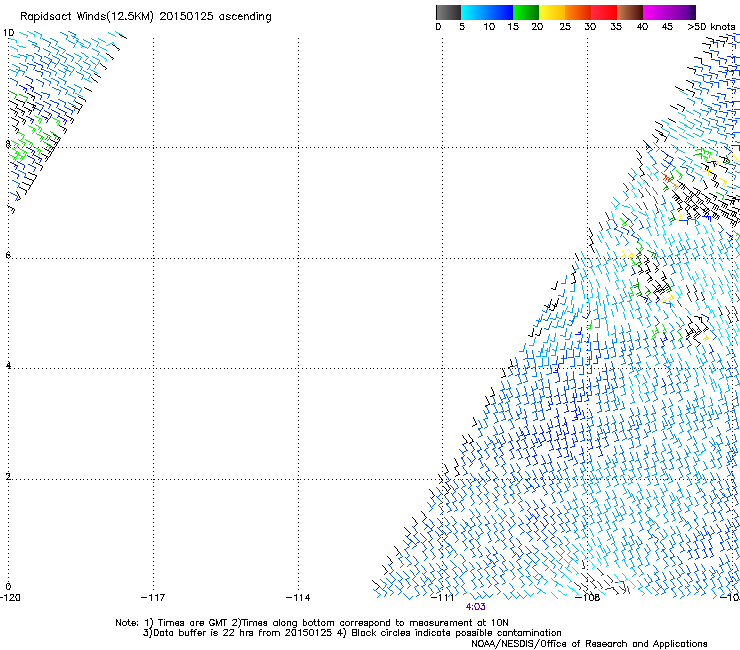
Task: Click the 'Times are GMT' note line
Action: (311, 623)
